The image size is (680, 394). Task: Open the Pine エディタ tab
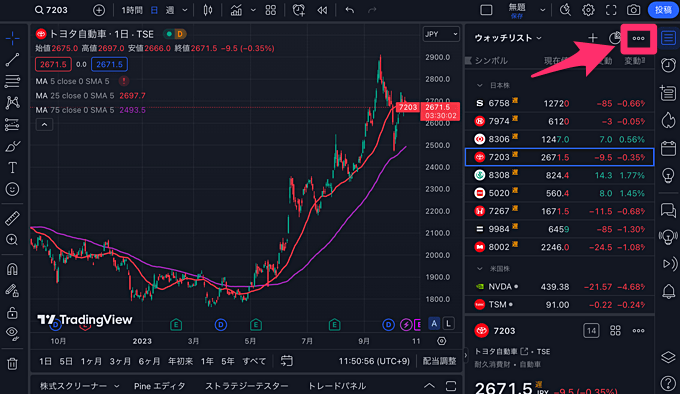coord(160,386)
